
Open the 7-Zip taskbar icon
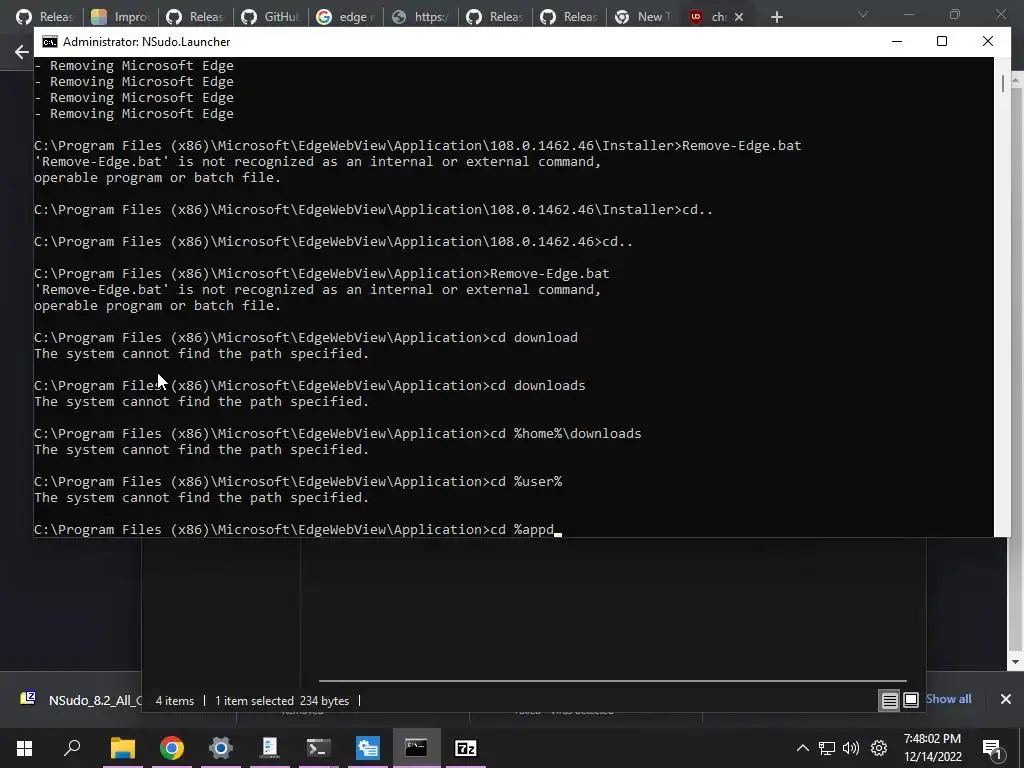466,748
